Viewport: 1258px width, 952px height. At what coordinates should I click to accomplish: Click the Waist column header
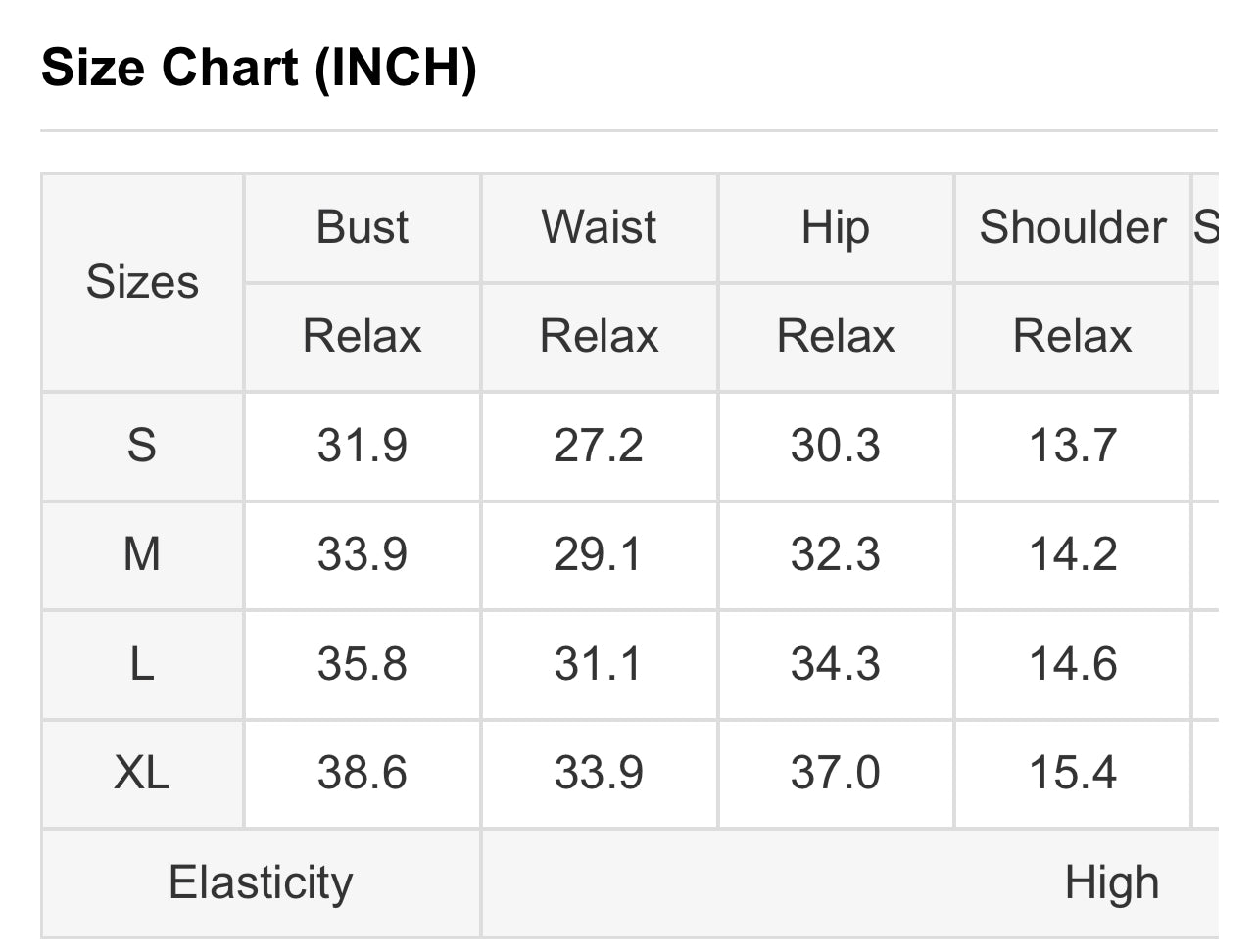599,228
